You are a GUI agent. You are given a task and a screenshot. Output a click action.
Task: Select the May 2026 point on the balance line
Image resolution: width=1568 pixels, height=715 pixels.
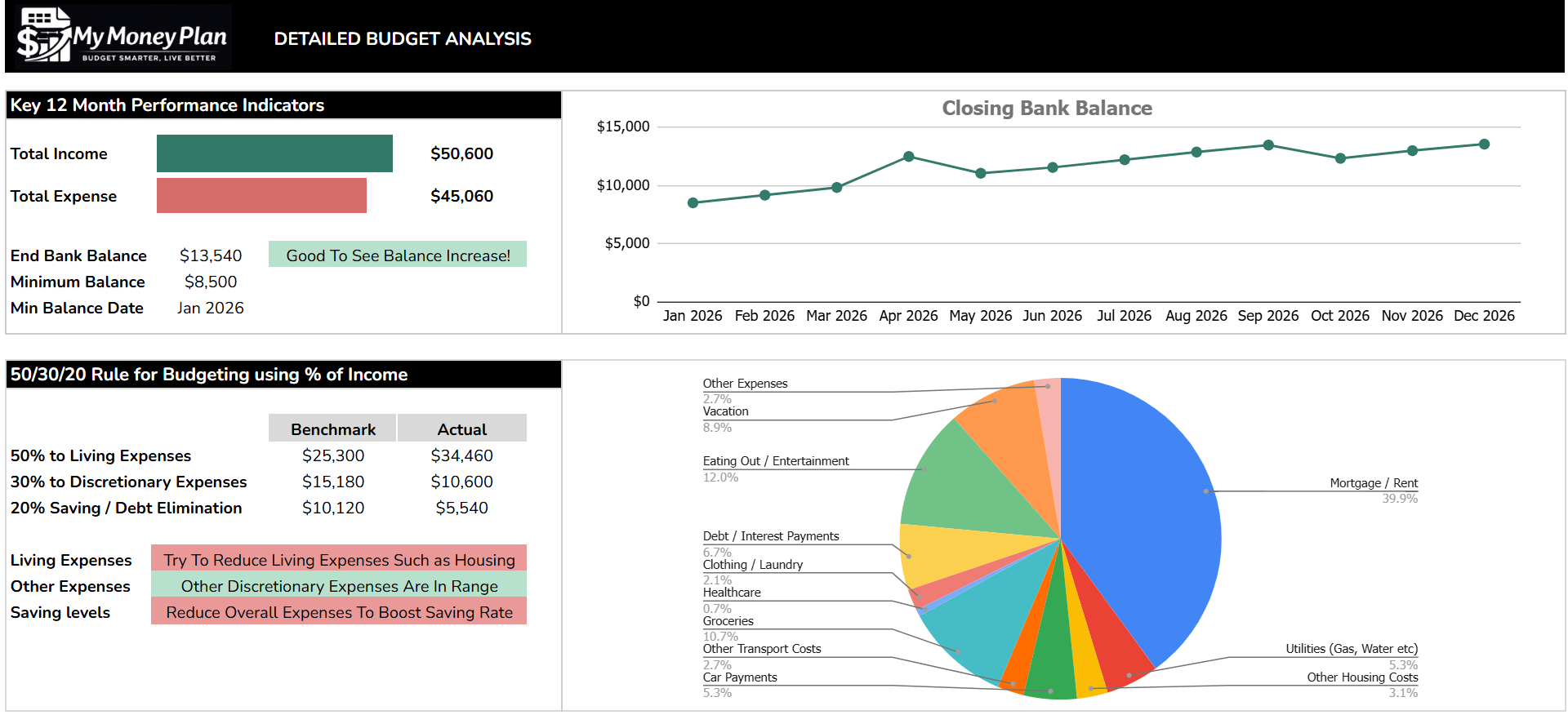coord(981,173)
